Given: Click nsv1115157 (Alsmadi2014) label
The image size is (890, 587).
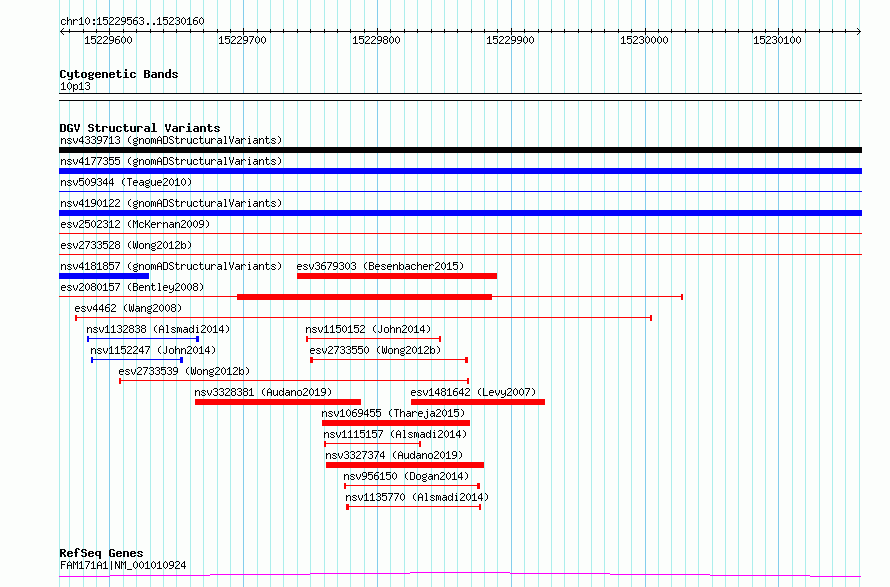Looking at the screenshot, I should (x=396, y=434).
